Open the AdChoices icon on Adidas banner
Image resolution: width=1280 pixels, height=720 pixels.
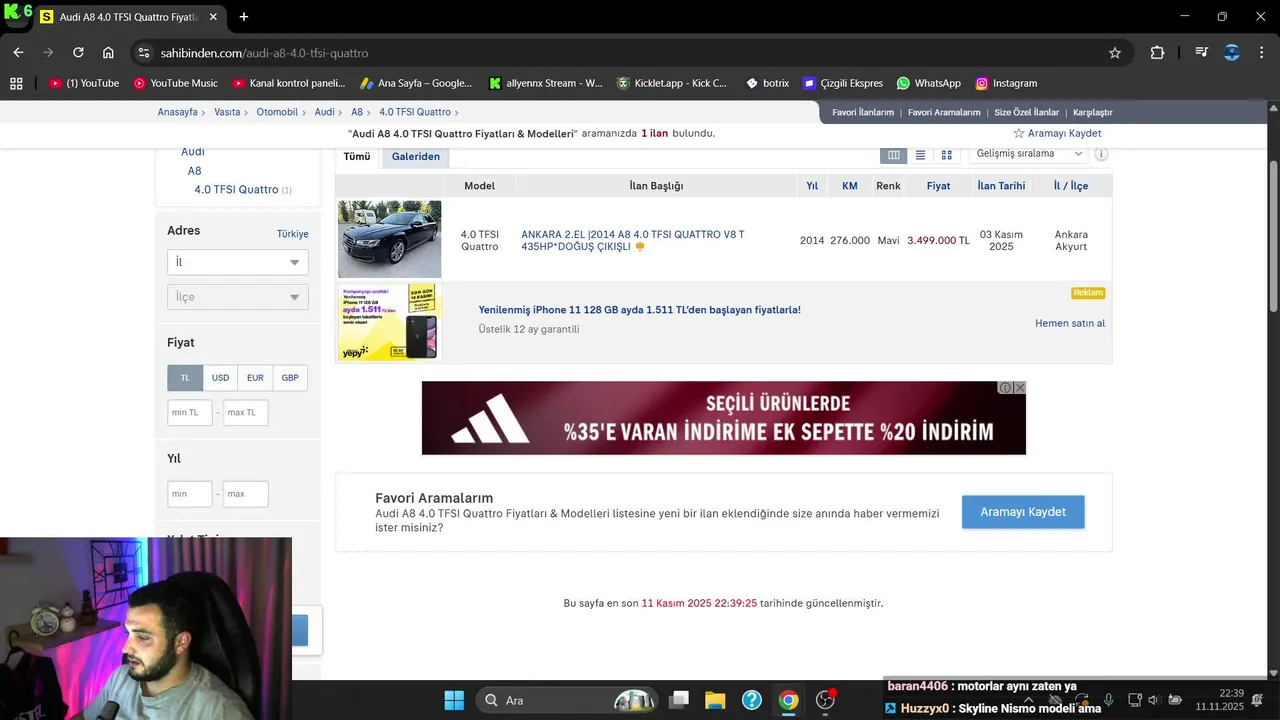(1006, 387)
